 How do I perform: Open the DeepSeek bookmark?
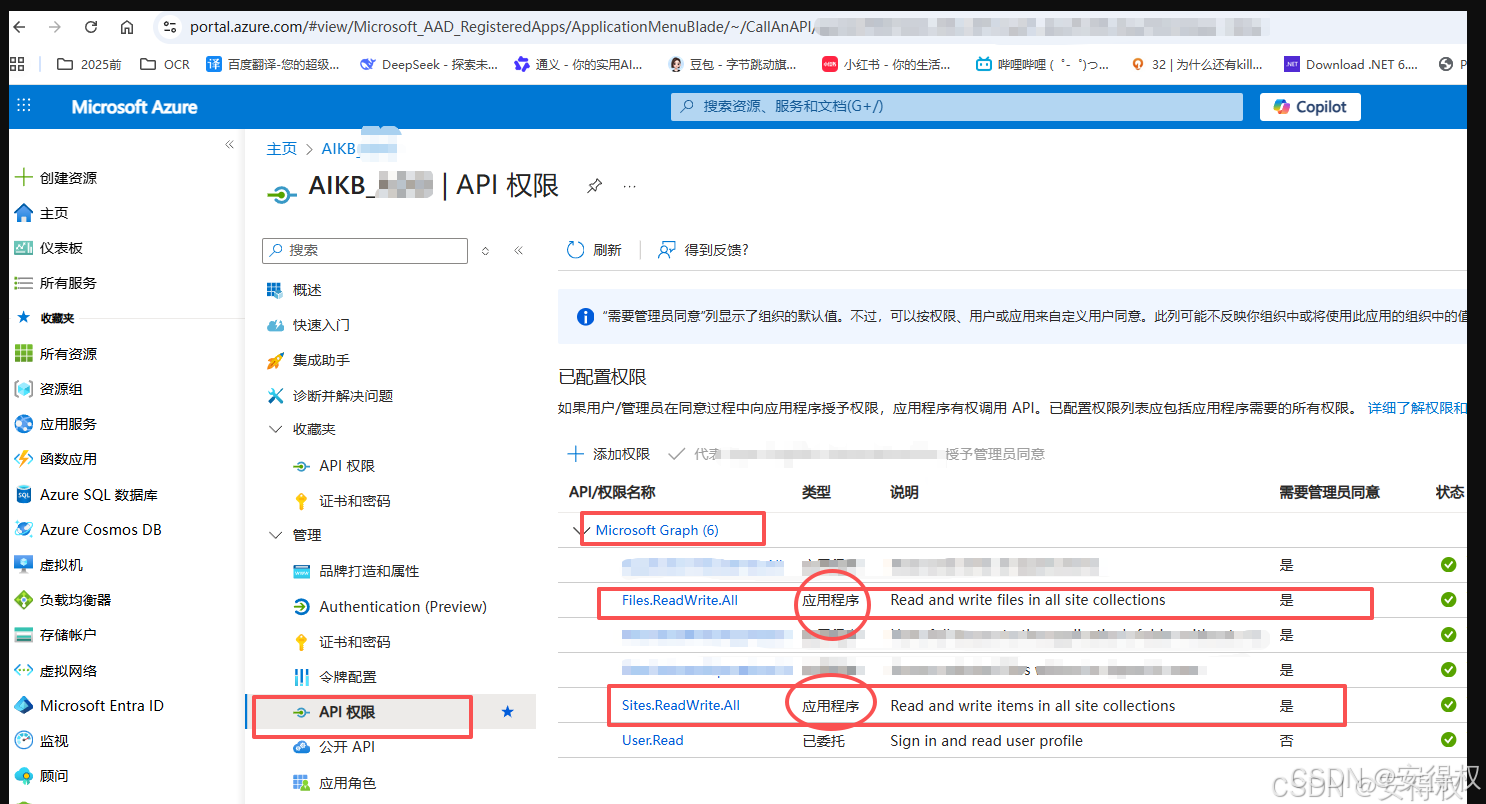pyautogui.click(x=428, y=64)
